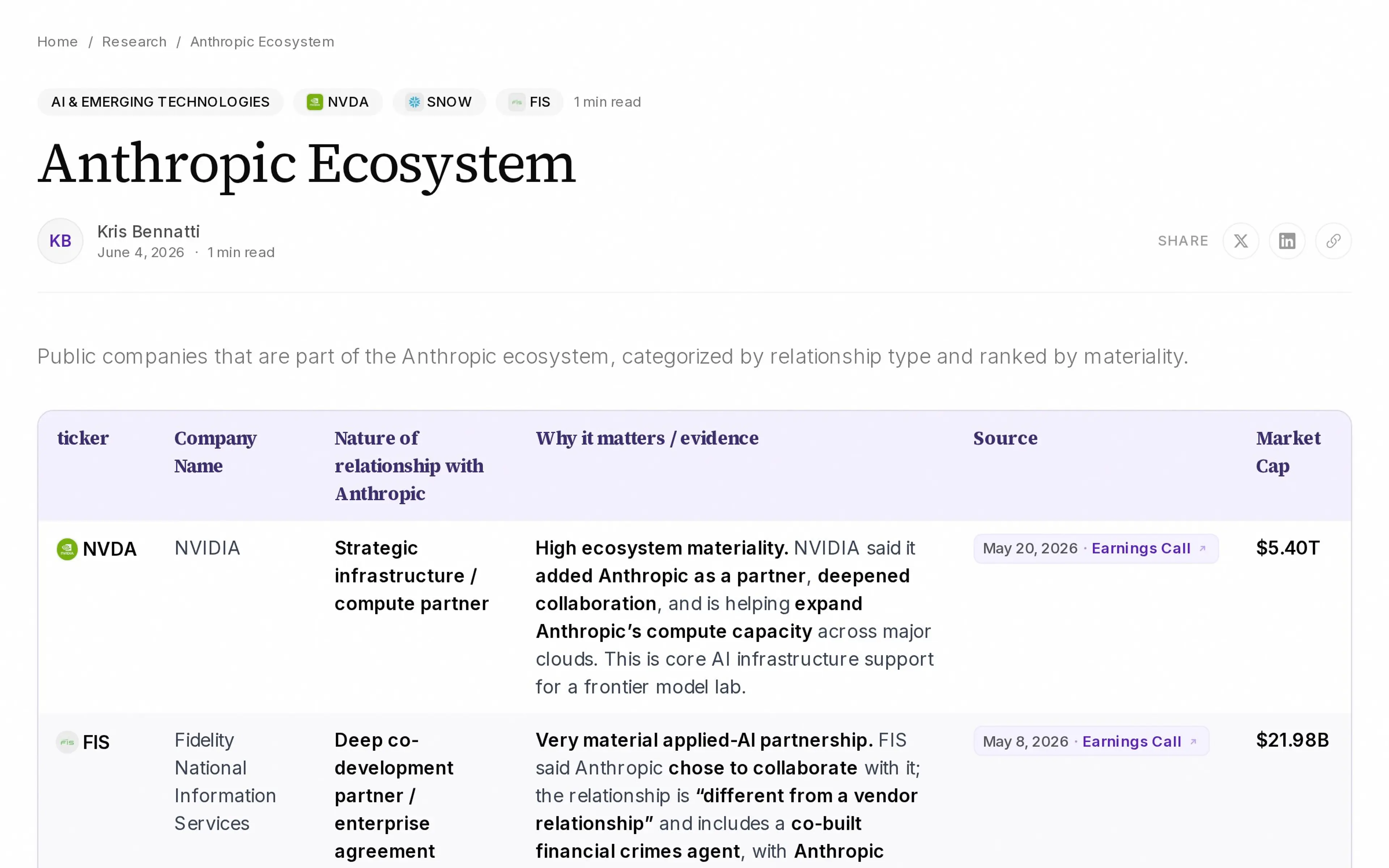Open the NVDA ticker tag
1389x868 pixels.
click(337, 102)
